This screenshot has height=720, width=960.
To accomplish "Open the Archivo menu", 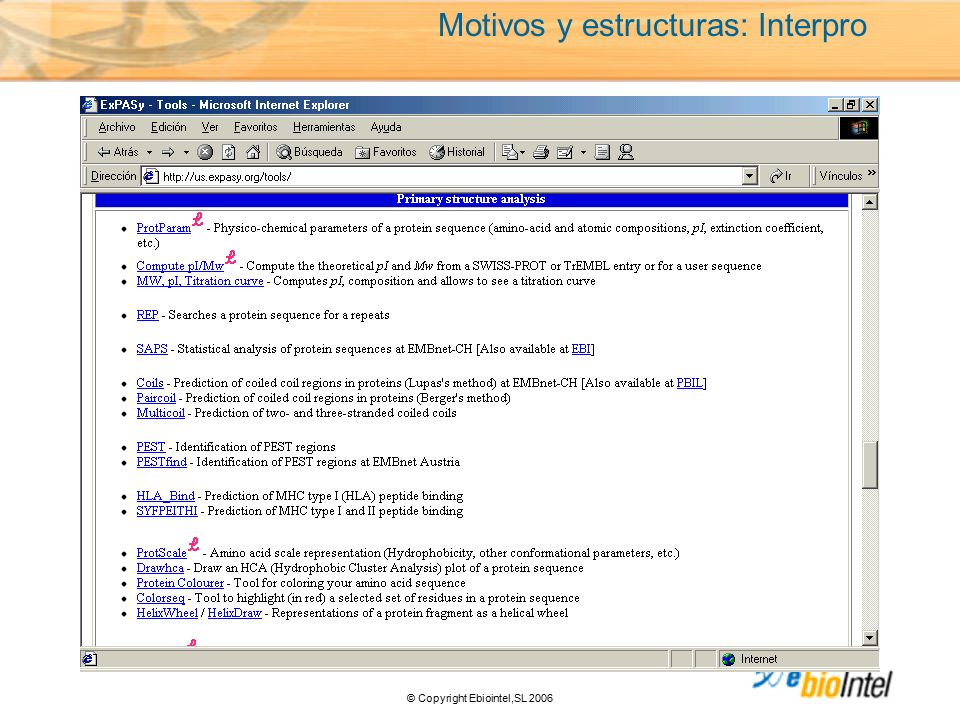I will click(117, 127).
